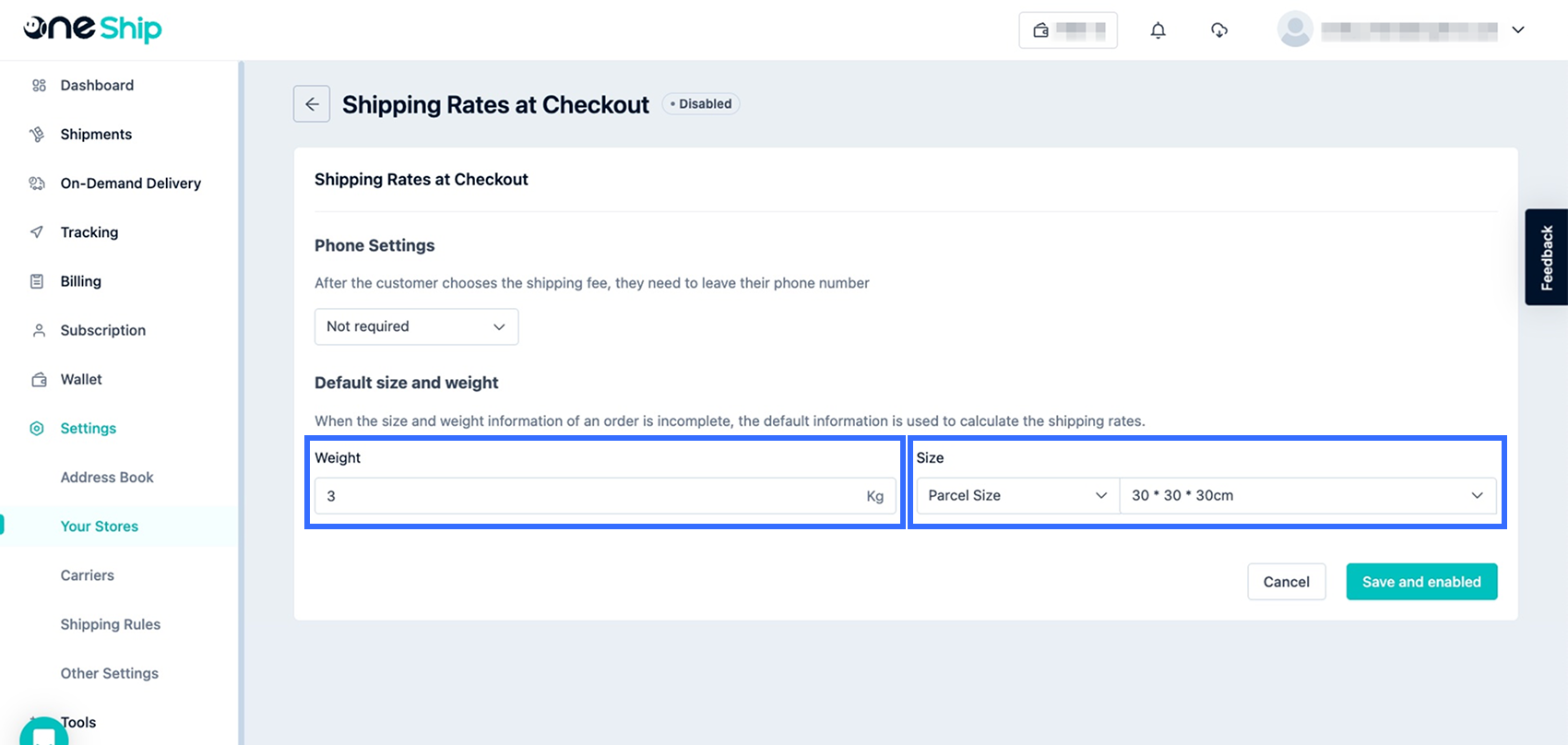The image size is (1568, 745).
Task: Click the Shipments sidebar icon
Action: pyautogui.click(x=37, y=135)
